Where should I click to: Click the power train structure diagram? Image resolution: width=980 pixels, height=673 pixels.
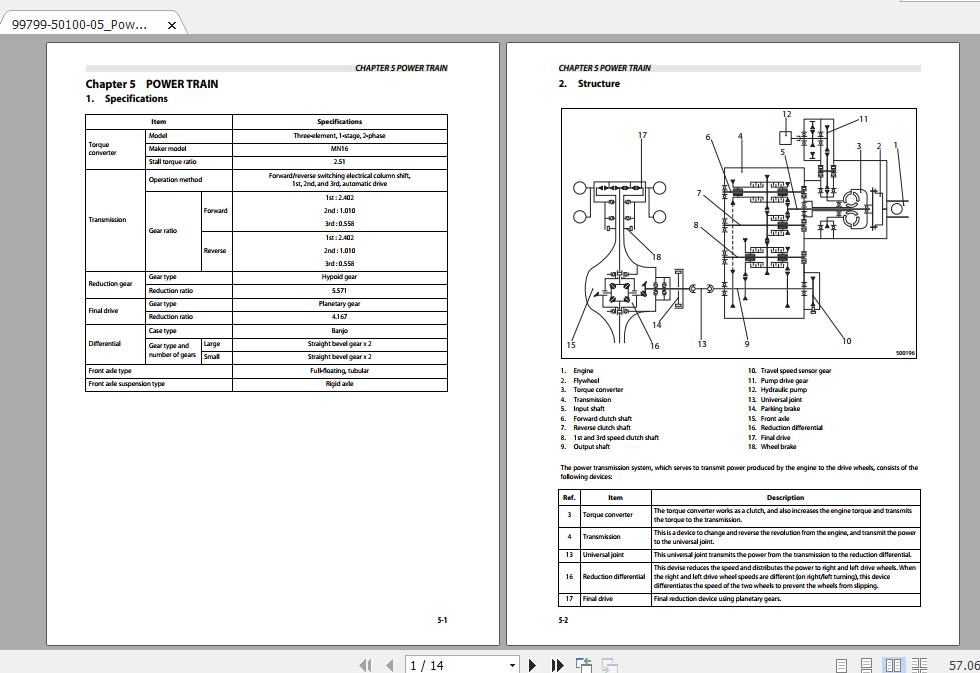click(740, 230)
